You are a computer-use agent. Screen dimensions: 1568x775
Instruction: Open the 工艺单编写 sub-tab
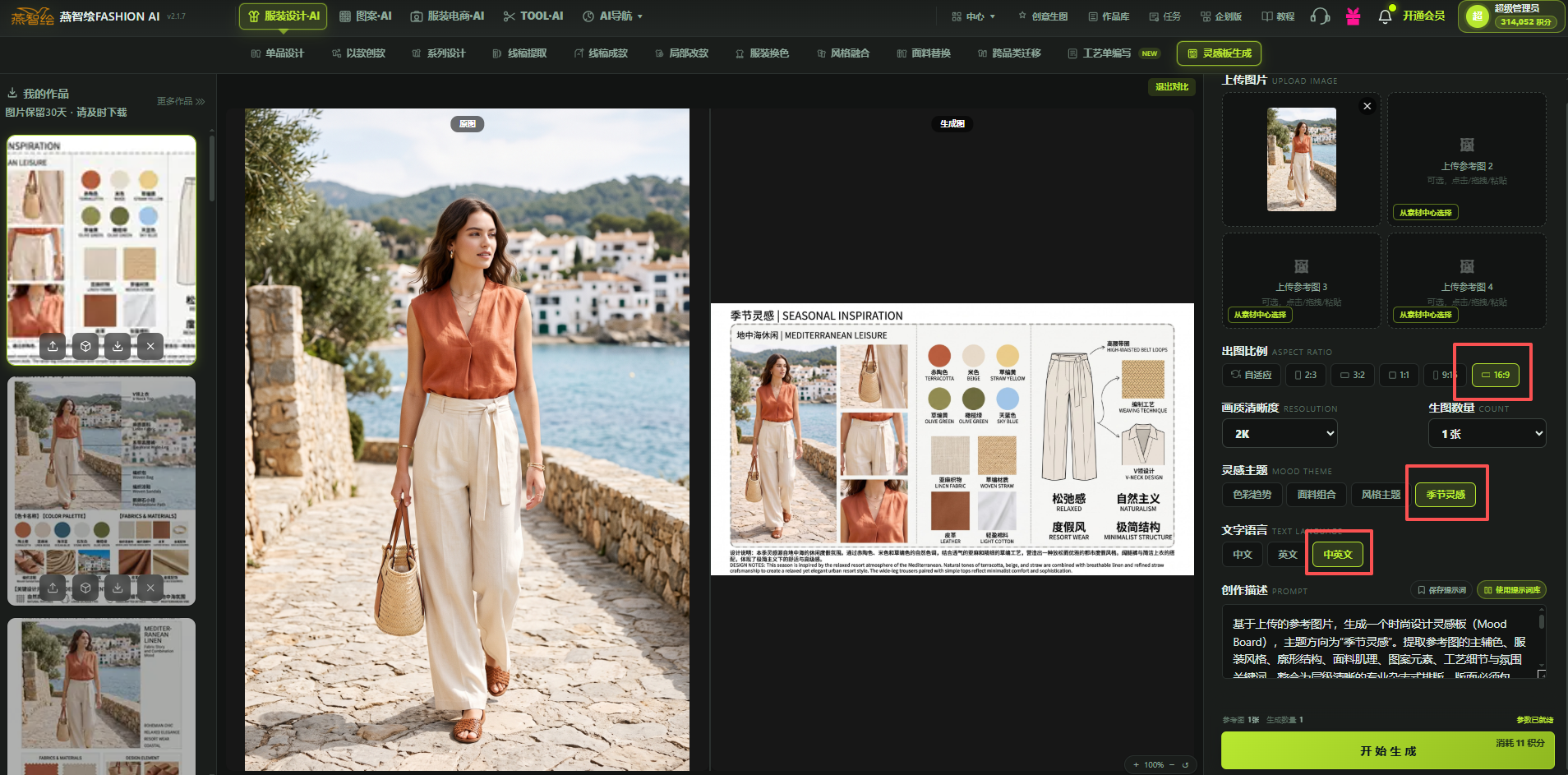[1113, 53]
